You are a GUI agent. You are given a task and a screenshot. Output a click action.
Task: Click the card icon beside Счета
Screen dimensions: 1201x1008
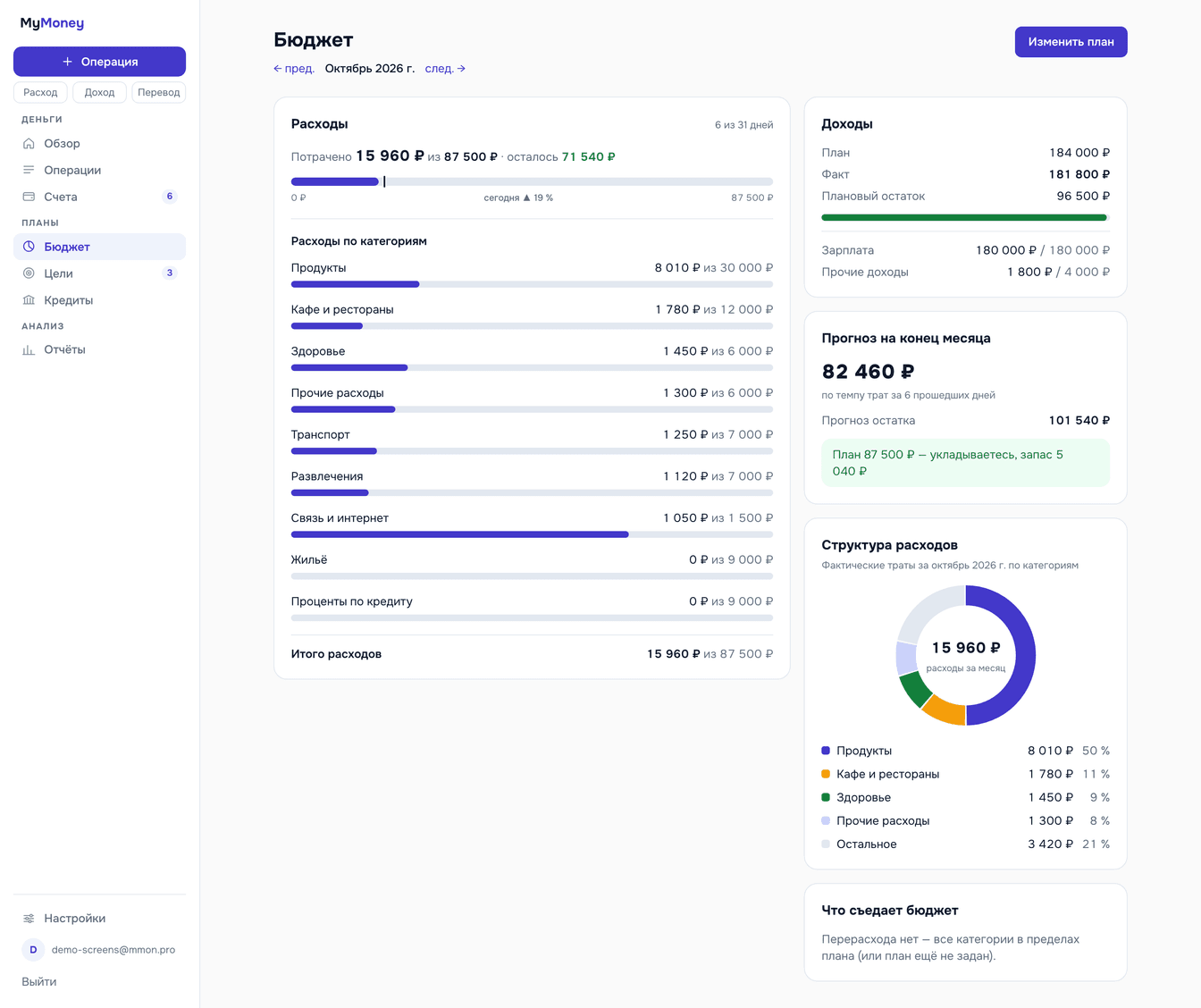point(29,197)
